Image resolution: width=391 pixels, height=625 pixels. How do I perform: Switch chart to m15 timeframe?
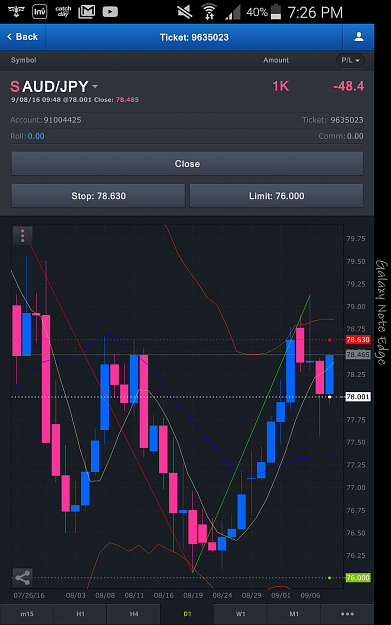[27, 614]
